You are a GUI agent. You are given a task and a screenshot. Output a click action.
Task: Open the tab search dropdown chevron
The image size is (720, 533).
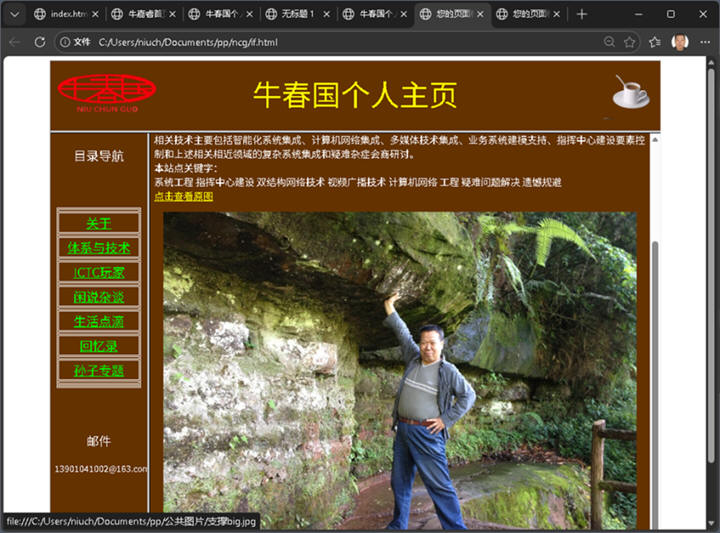(x=14, y=14)
